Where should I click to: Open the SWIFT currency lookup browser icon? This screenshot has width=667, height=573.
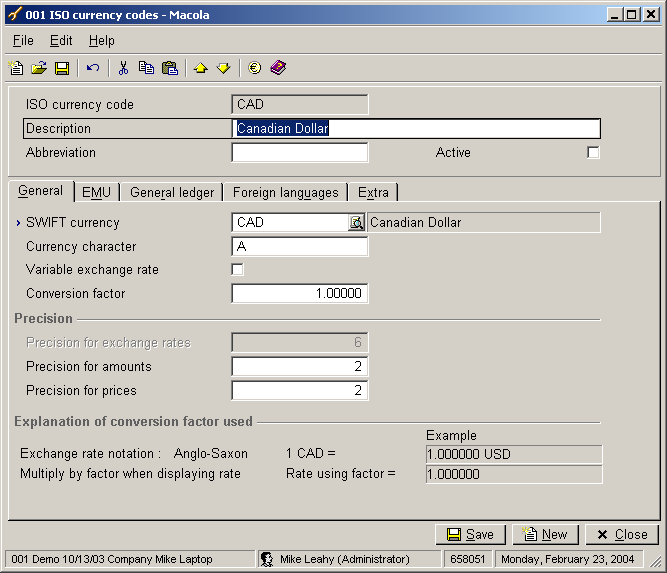[356, 222]
